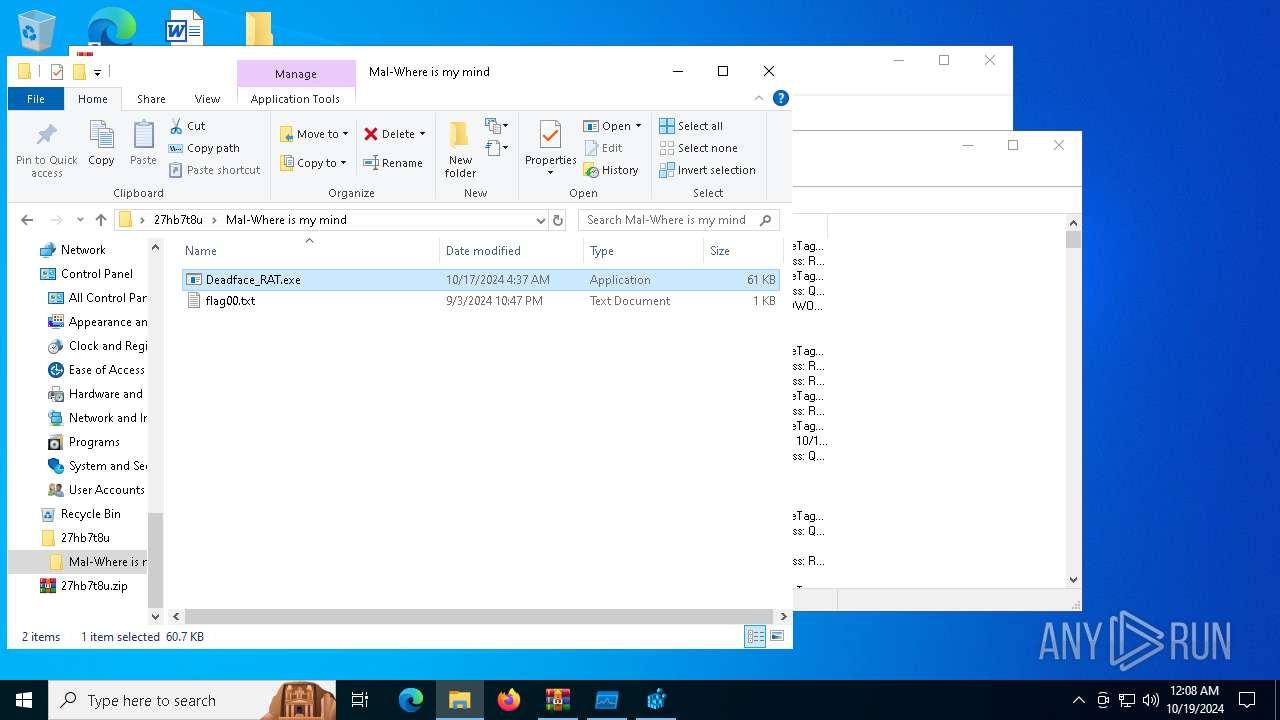Click Invert selection
Image resolution: width=1280 pixels, height=720 pixels.
coord(707,170)
